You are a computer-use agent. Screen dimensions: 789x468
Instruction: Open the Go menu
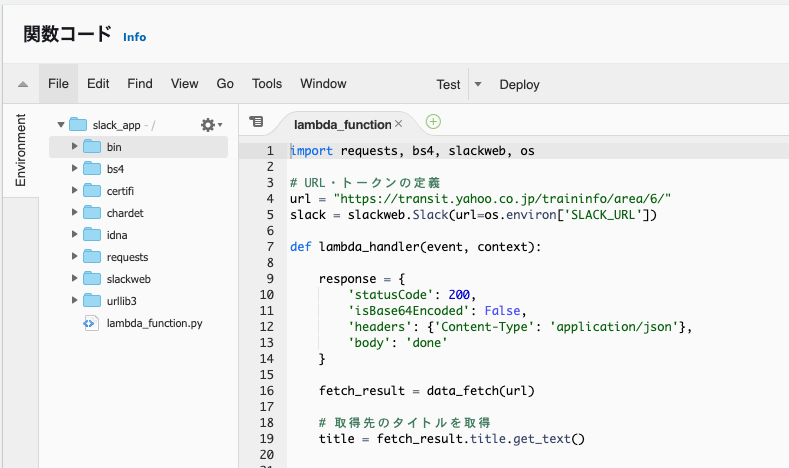tap(225, 84)
